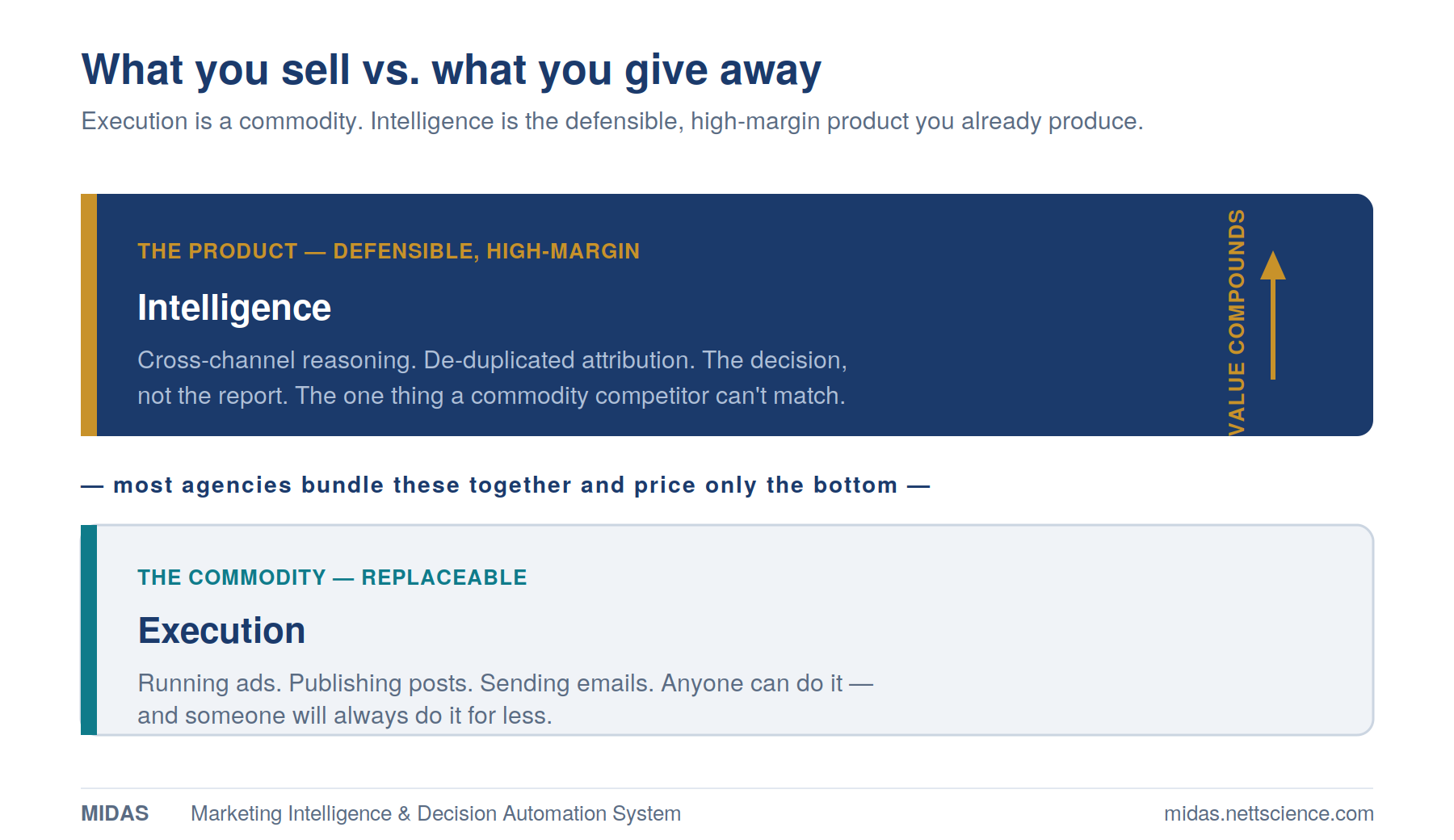Select the Intelligence heading
This screenshot has width=1454, height=840.
[234, 309]
